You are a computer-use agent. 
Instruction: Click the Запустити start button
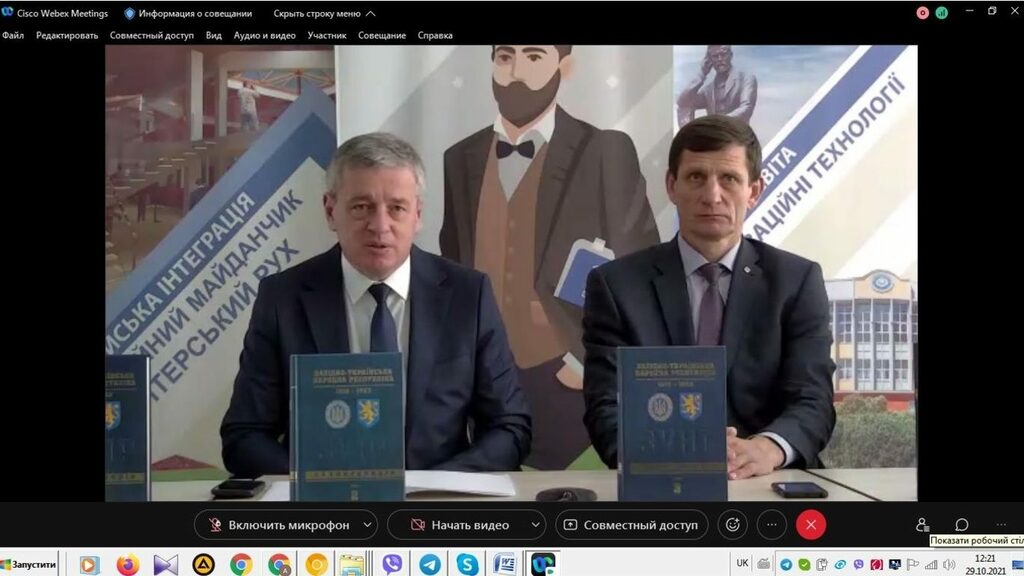pyautogui.click(x=29, y=564)
